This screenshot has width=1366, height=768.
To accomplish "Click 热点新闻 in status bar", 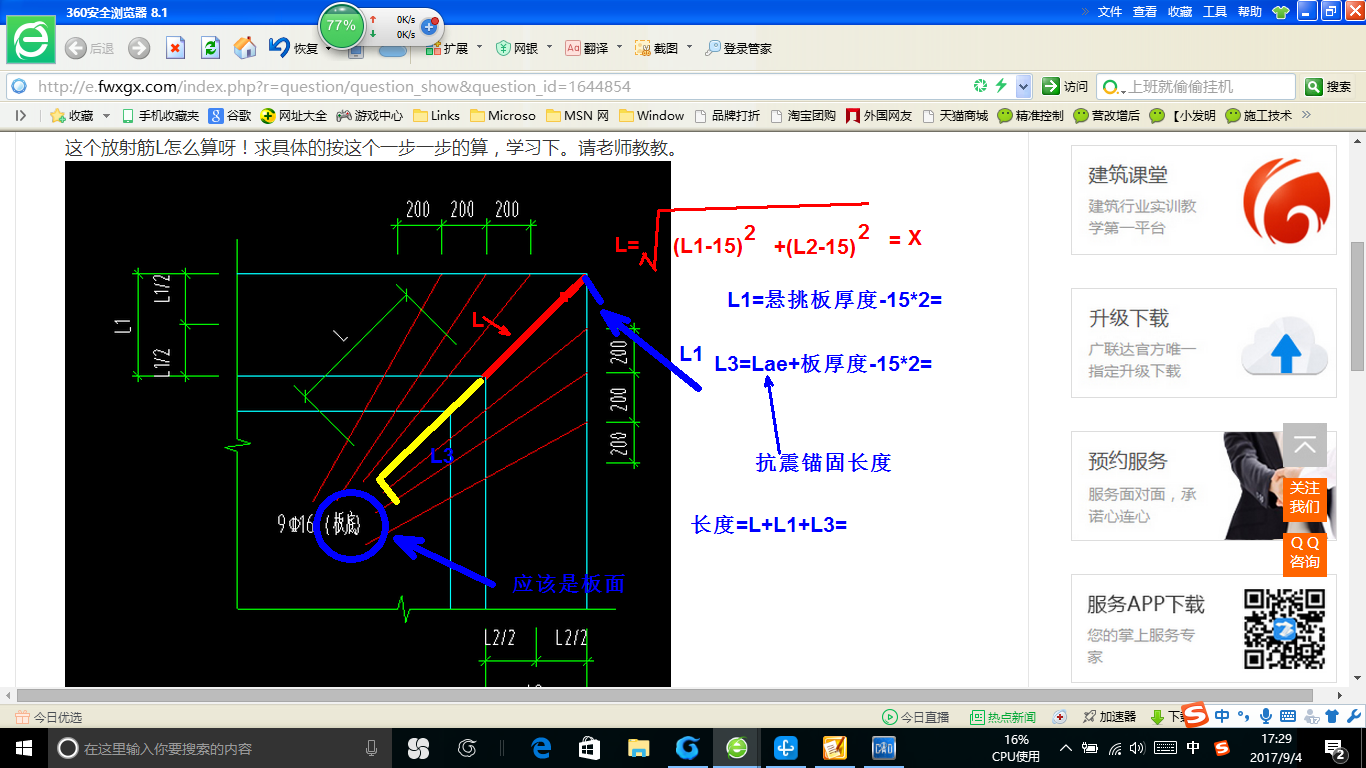I will pos(1004,717).
